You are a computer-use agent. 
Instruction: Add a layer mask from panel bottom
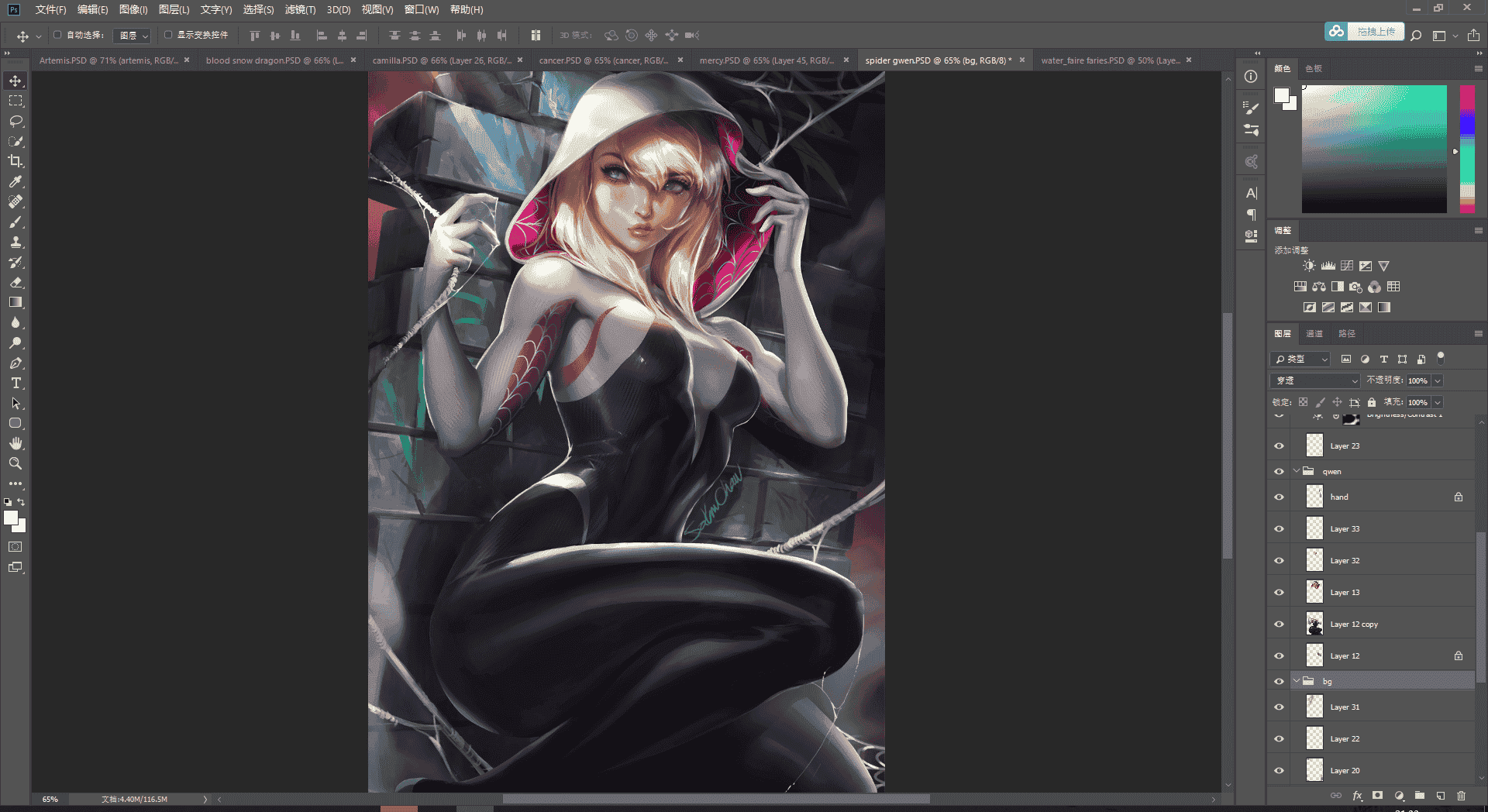pos(1377,796)
